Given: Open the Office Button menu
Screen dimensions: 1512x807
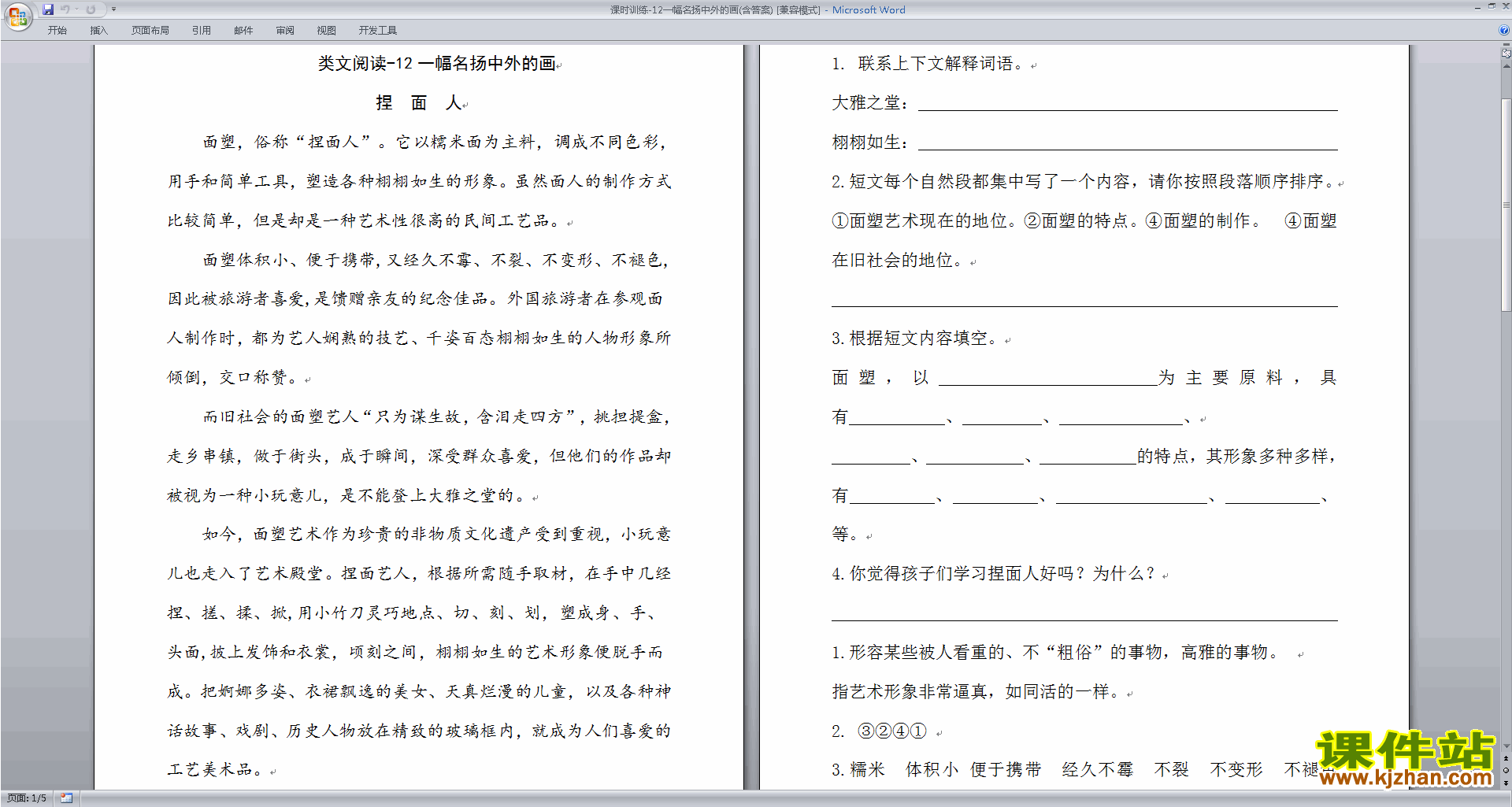Looking at the screenshot, I should pyautogui.click(x=17, y=16).
